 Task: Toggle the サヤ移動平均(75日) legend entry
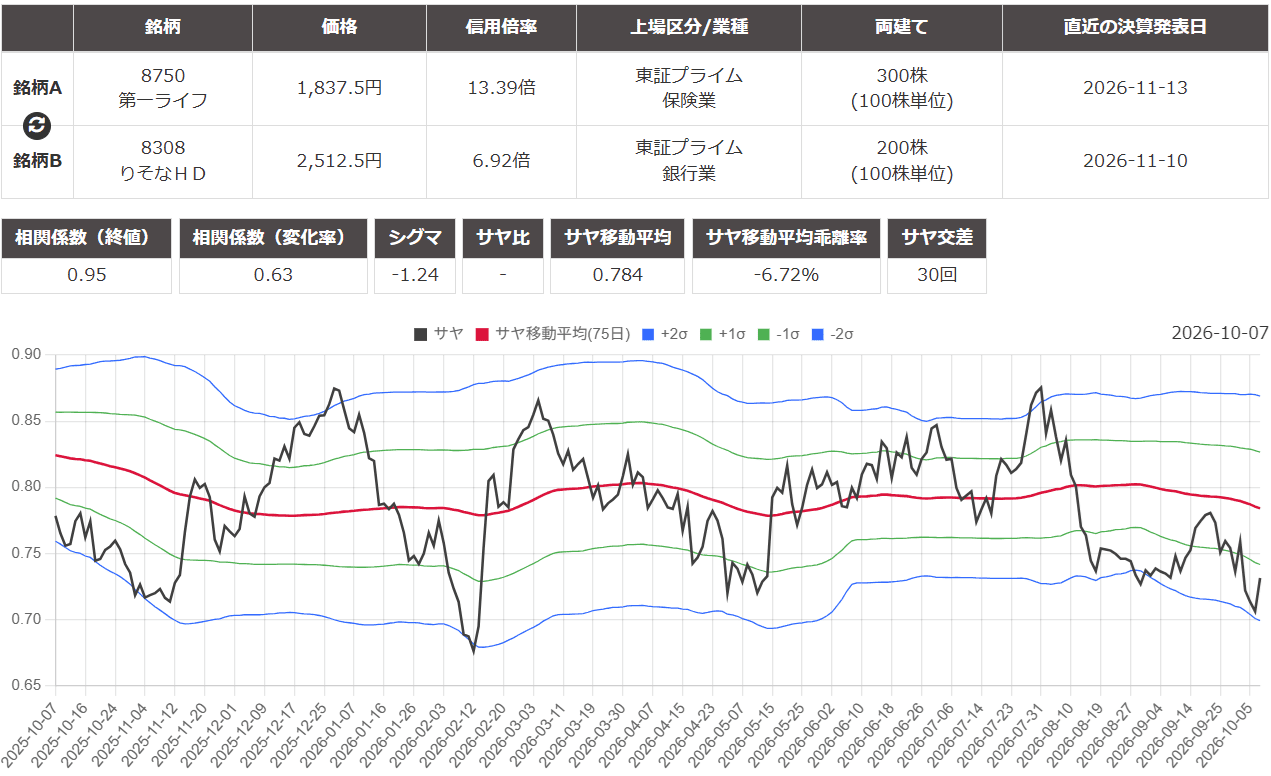point(552,334)
